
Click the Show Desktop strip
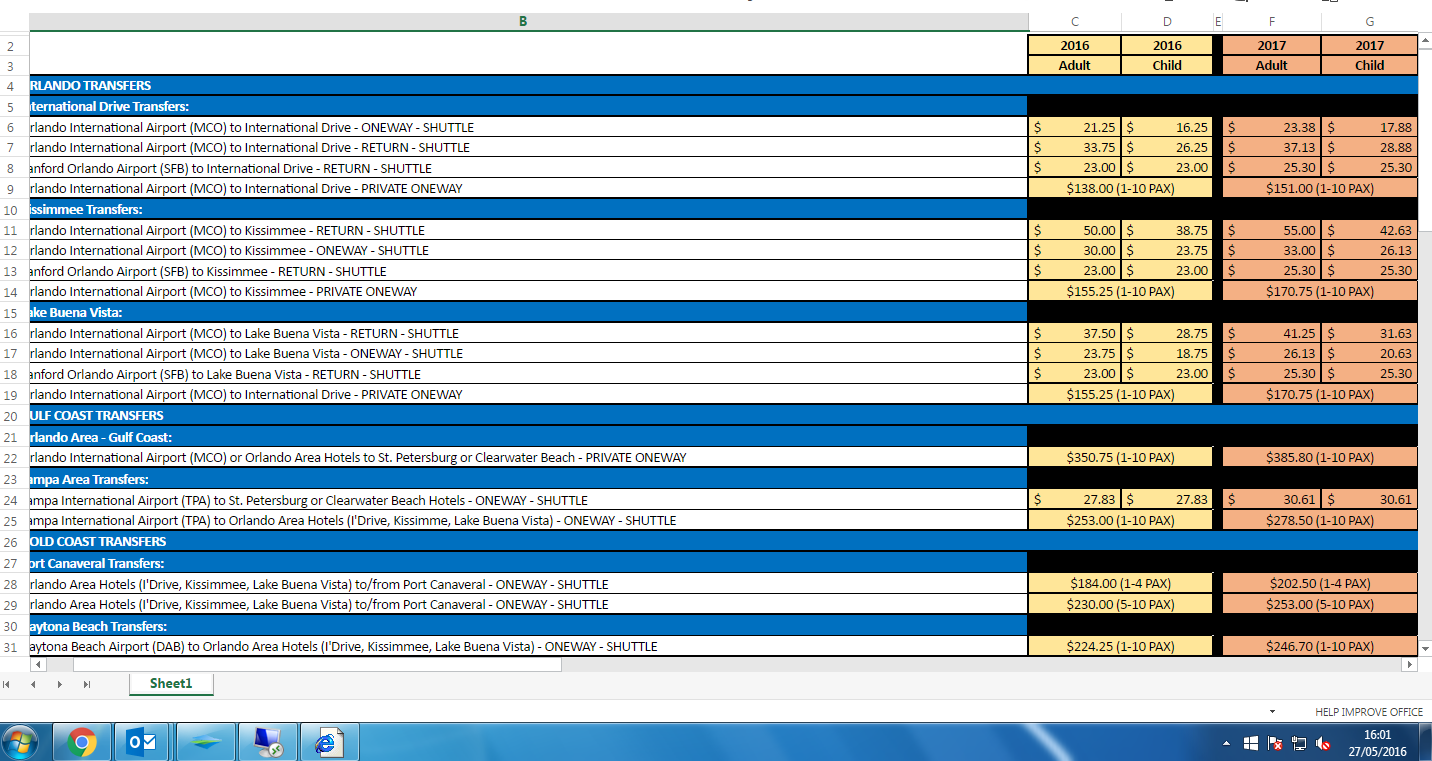click(1425, 743)
